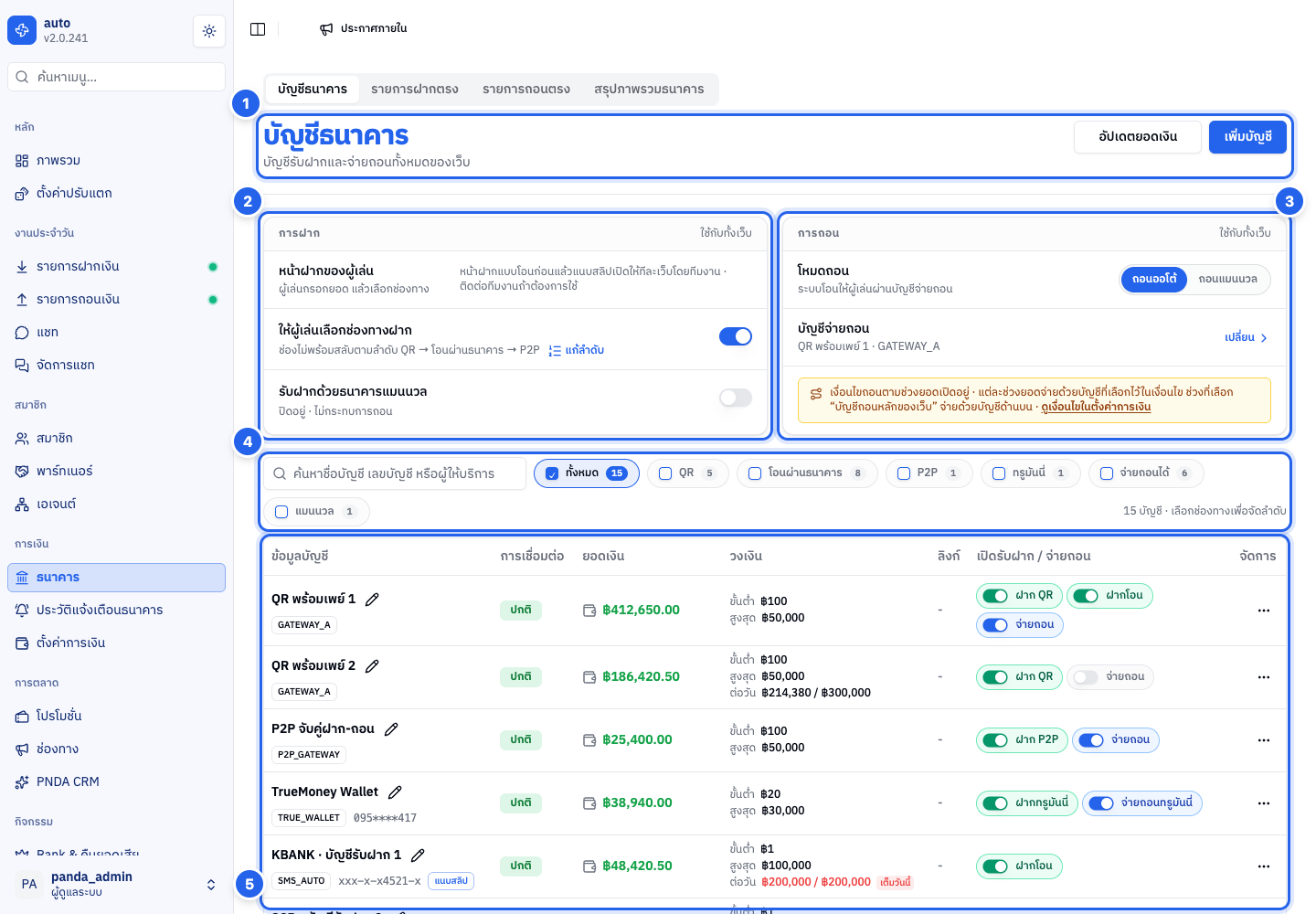This screenshot has width=1316, height=914.
Task: Enable จ่ายถอน toggle for QR พร้อมเพย์ 2
Action: point(1086,677)
